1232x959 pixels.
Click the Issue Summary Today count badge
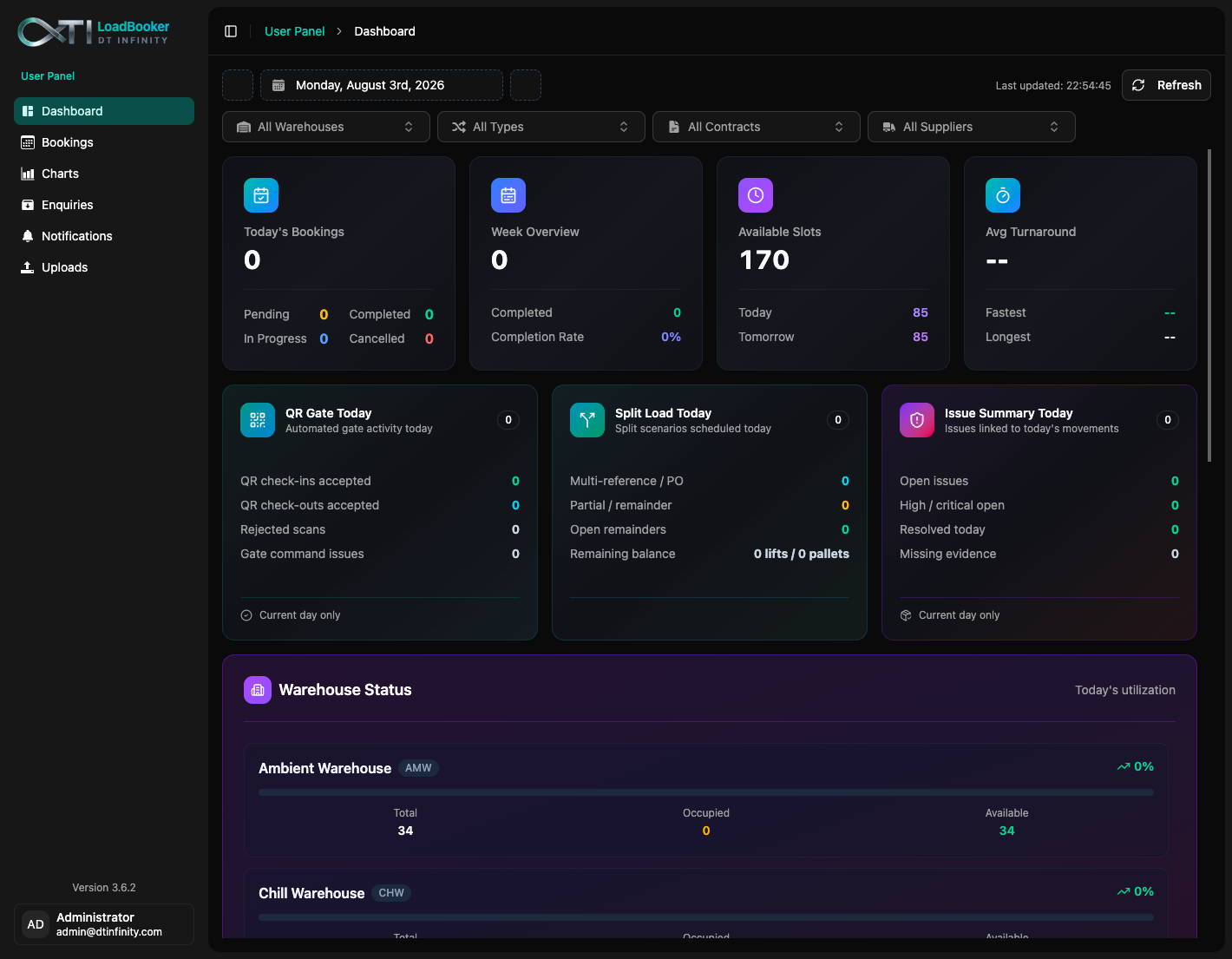pos(1168,420)
